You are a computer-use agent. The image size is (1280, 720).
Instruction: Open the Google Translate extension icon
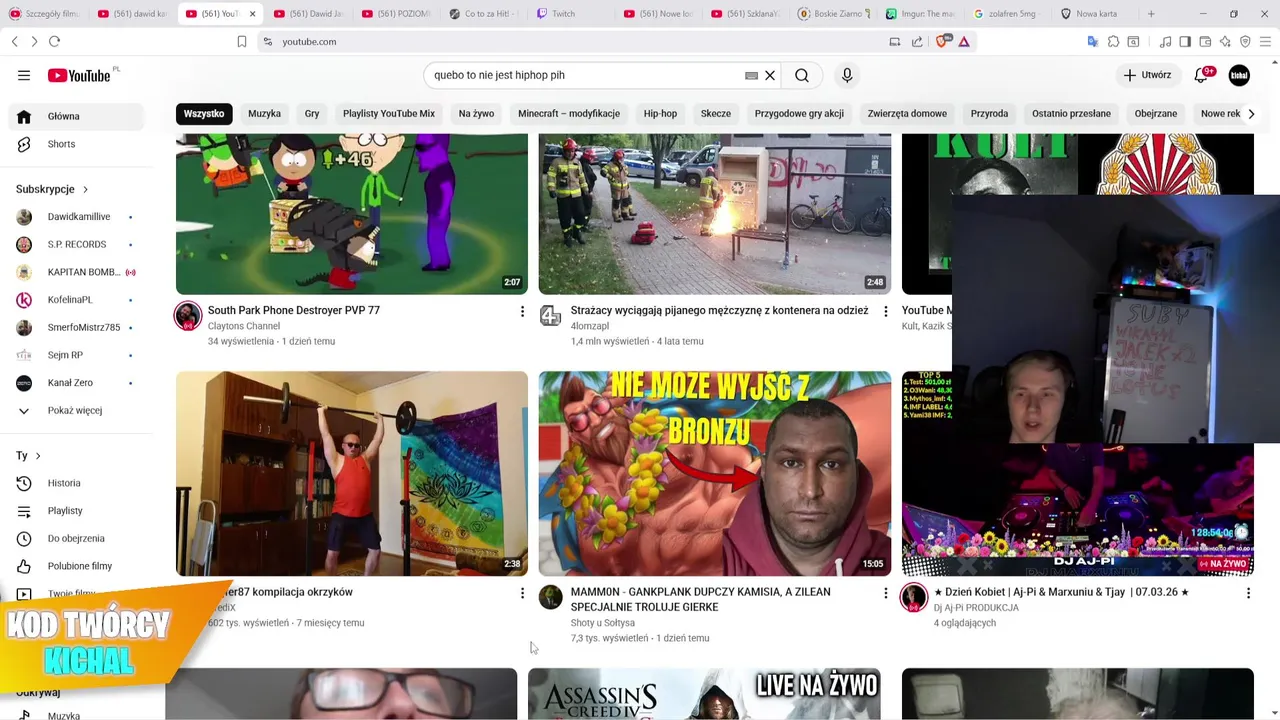coord(1093,41)
